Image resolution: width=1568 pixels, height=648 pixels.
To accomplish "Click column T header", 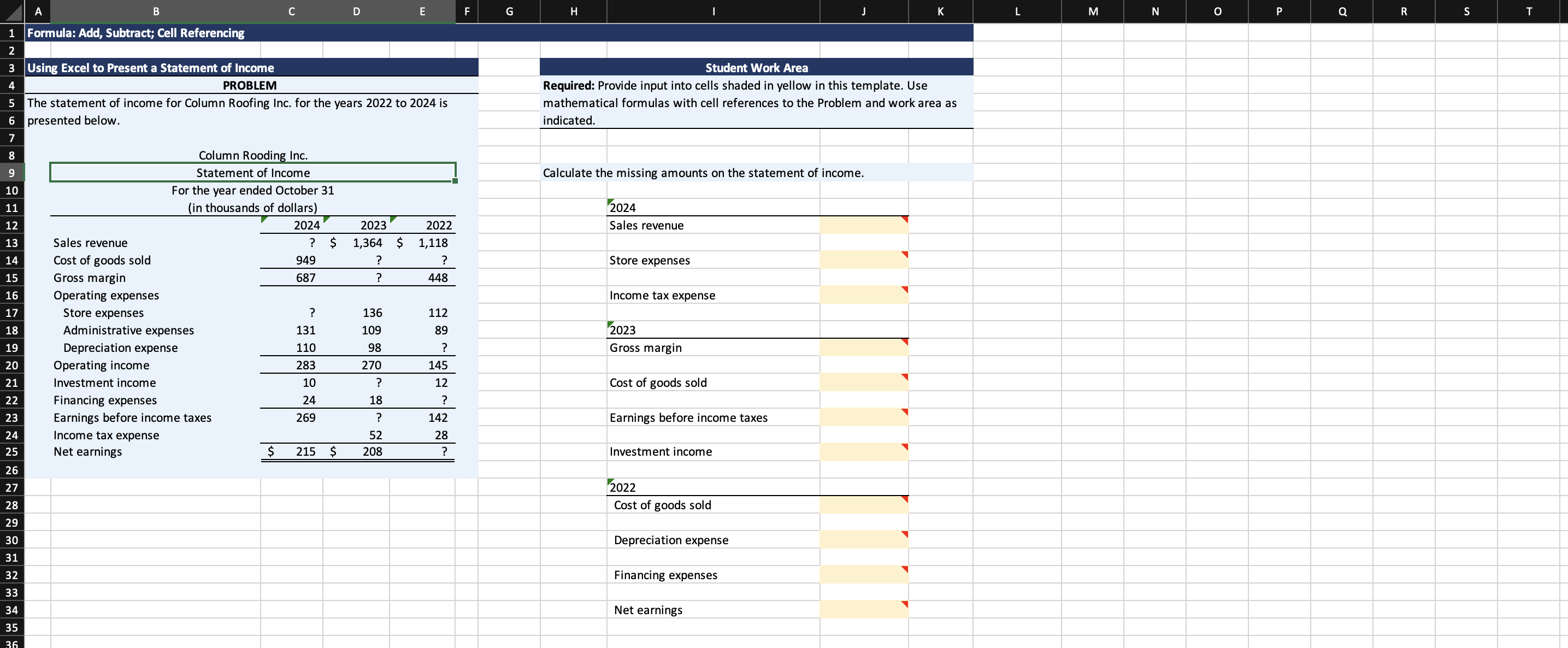I will (x=1529, y=11).
